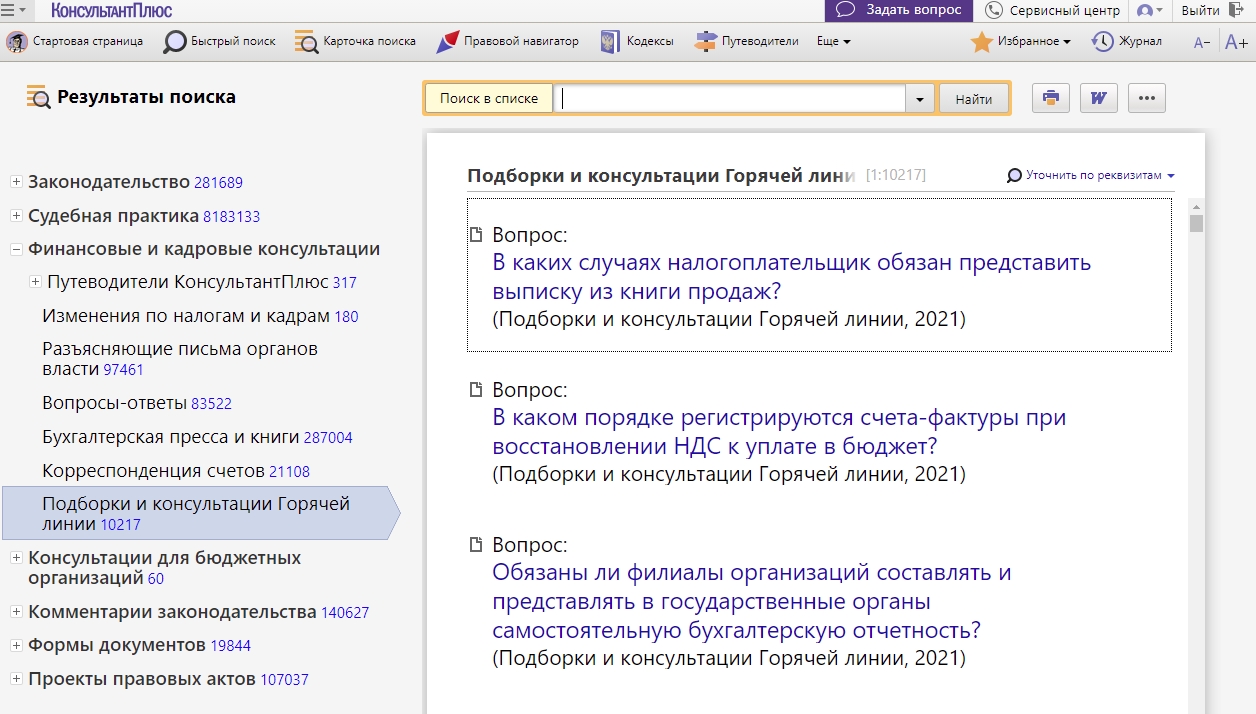This screenshot has height=714, width=1256.
Task: Expand Проекты правовых актов node
Action: 16,678
